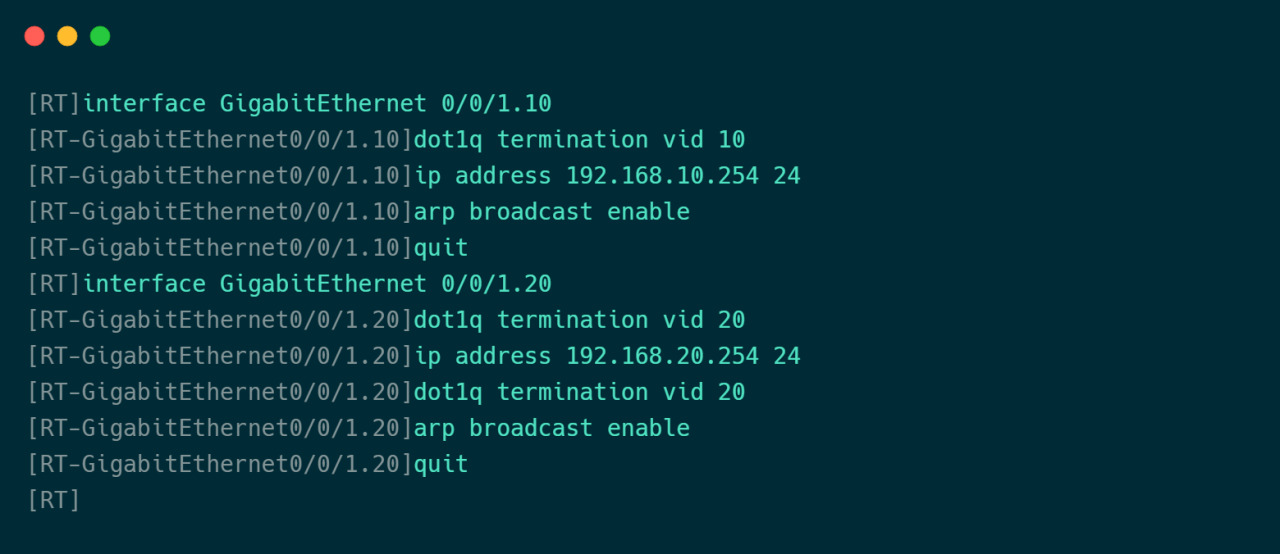1280x554 pixels.
Task: Click the second dot1q termination vid 20 line
Action: pos(580,392)
